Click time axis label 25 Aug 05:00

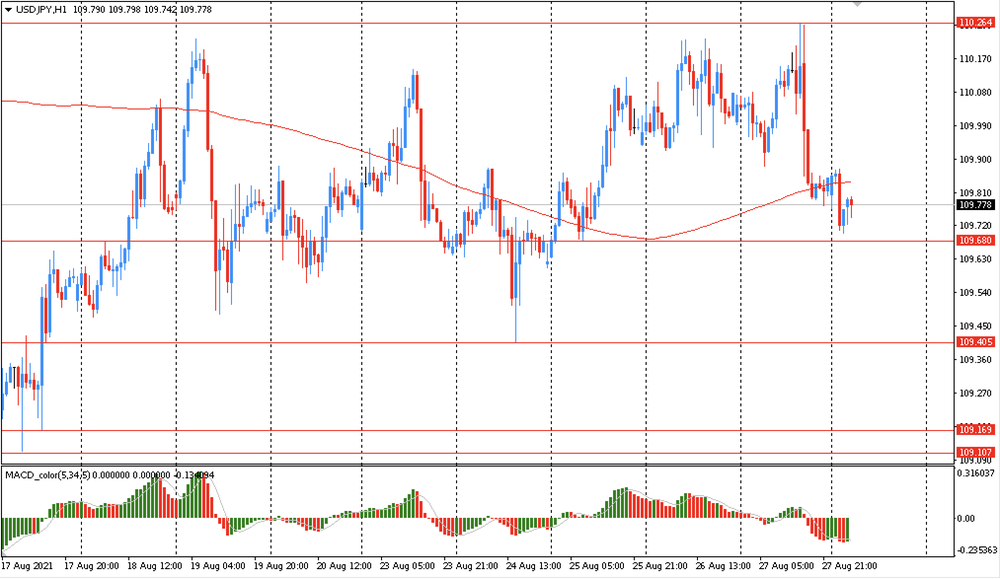point(597,566)
